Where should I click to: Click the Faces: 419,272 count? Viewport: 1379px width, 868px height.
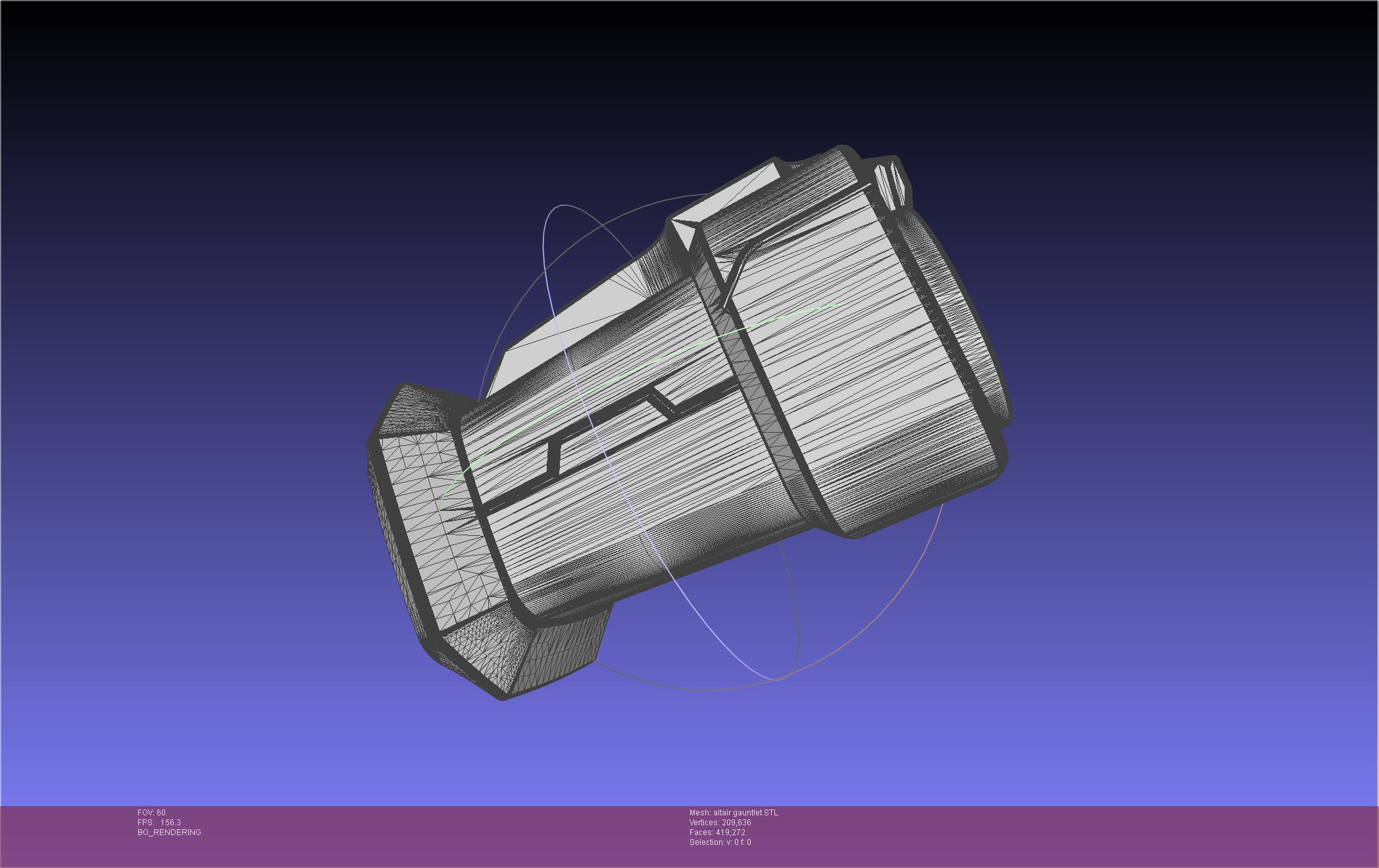[x=717, y=832]
